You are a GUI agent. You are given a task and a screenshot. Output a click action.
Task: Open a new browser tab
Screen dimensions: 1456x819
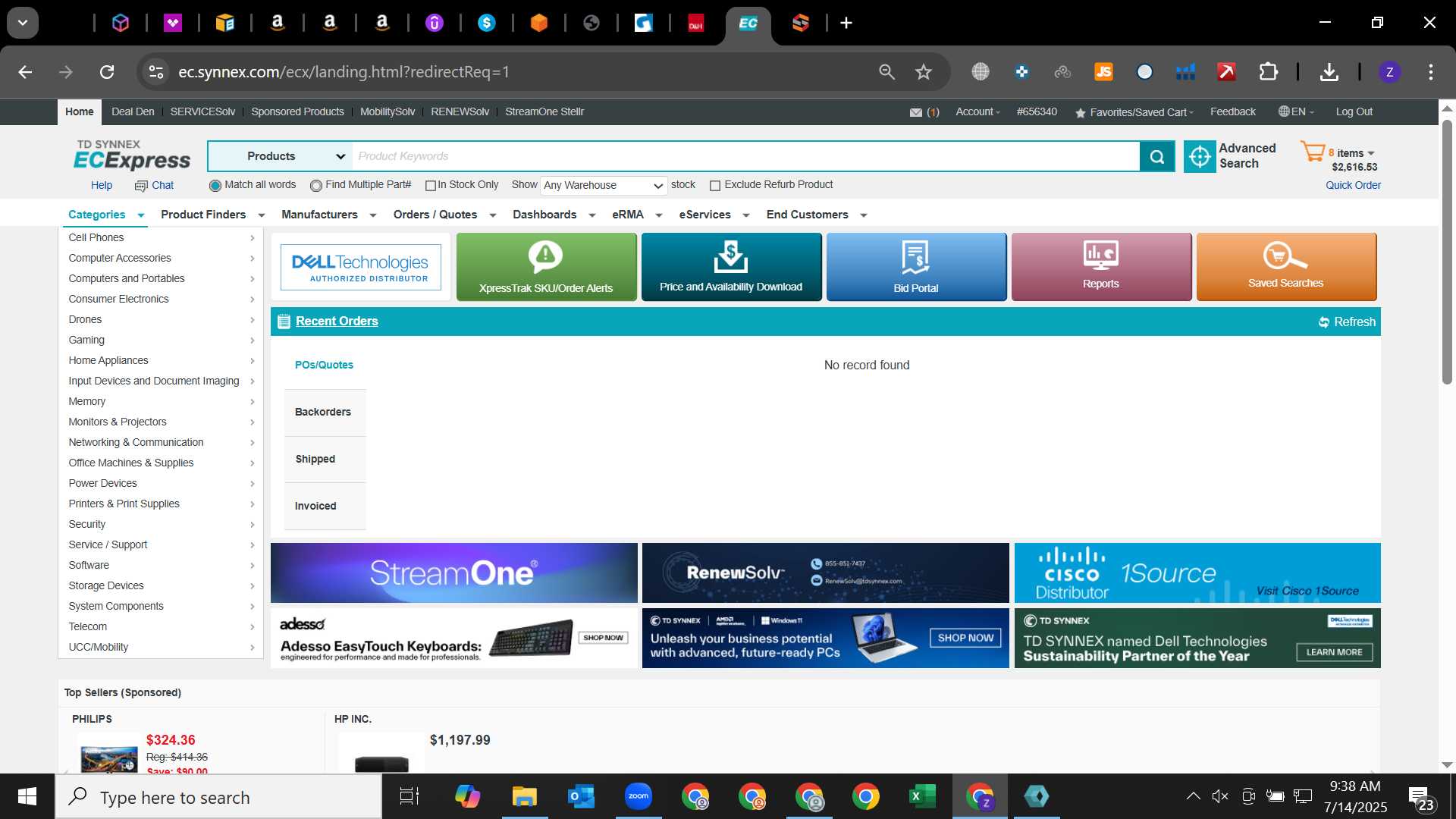pyautogui.click(x=846, y=23)
